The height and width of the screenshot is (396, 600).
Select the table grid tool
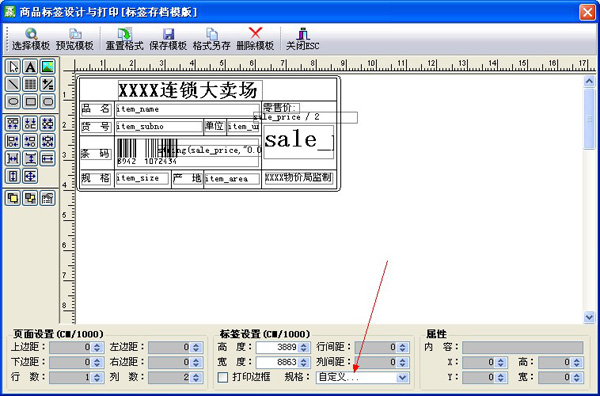tap(30, 84)
